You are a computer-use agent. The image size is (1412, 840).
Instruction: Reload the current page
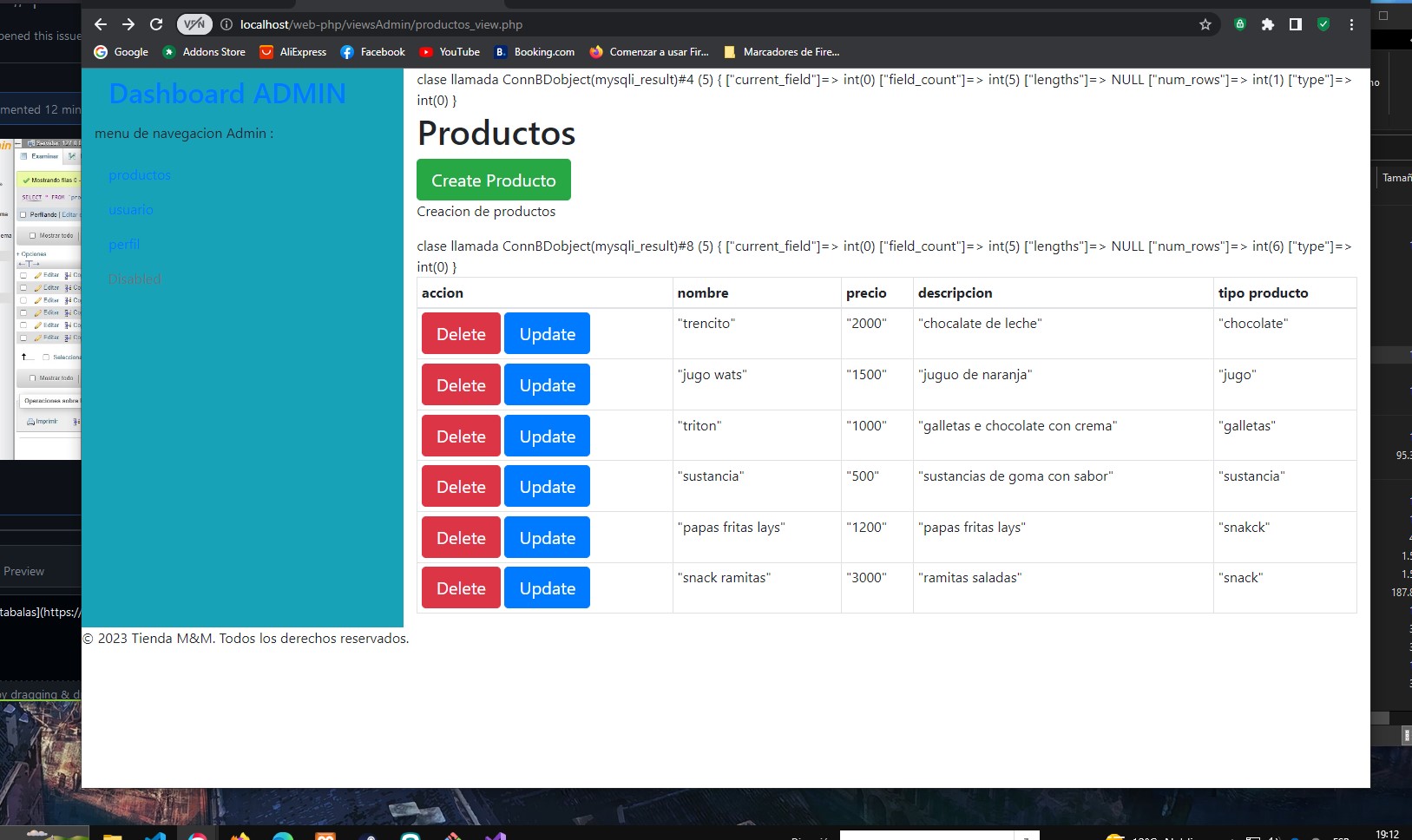155,24
